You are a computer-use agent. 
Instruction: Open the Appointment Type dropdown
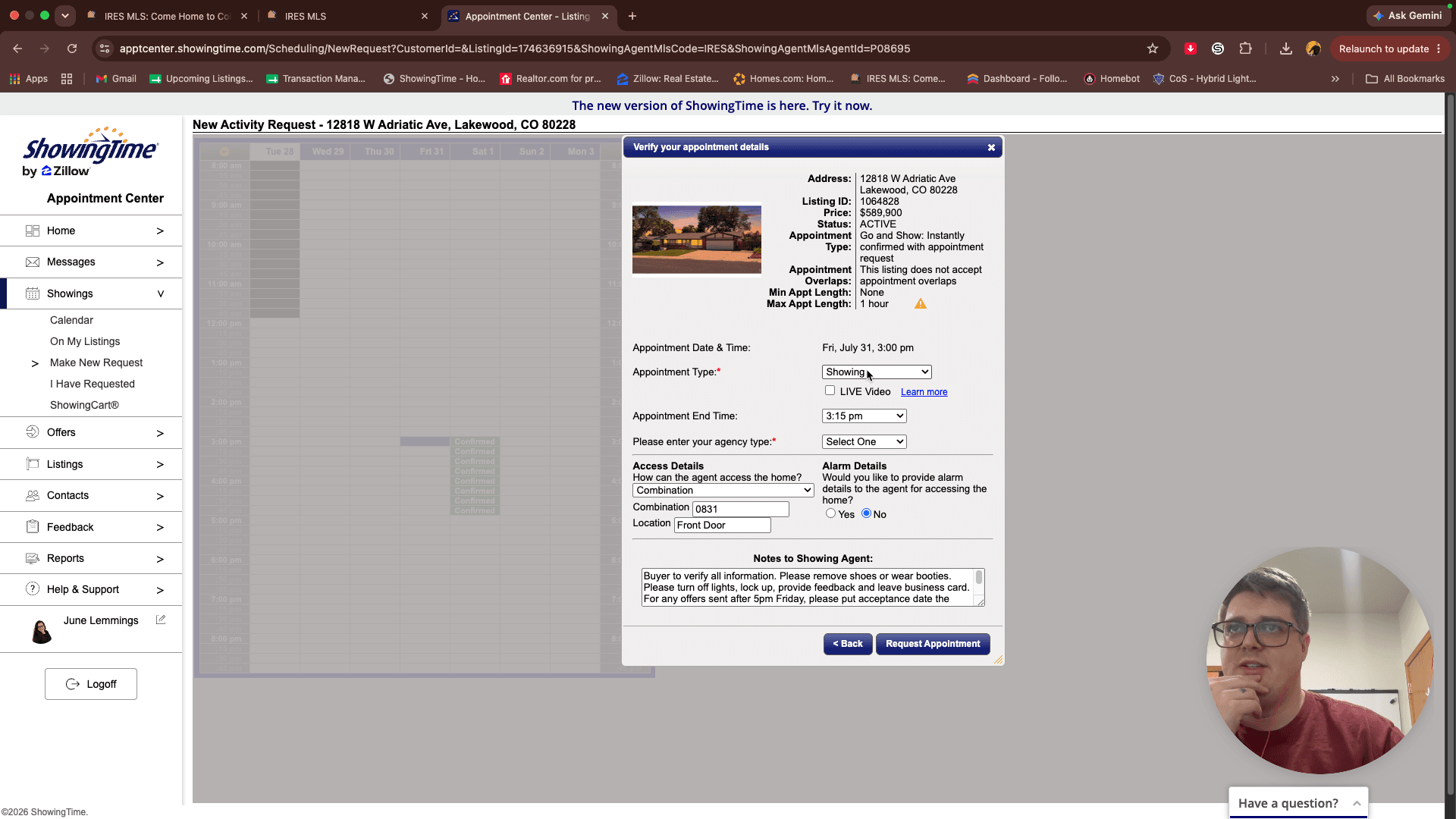tap(877, 372)
